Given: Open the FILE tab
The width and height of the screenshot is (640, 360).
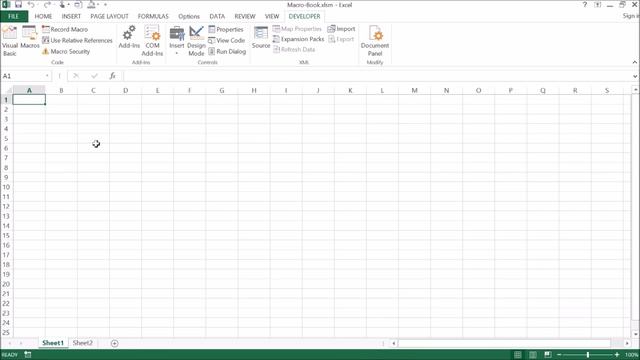Looking at the screenshot, I should (13, 16).
